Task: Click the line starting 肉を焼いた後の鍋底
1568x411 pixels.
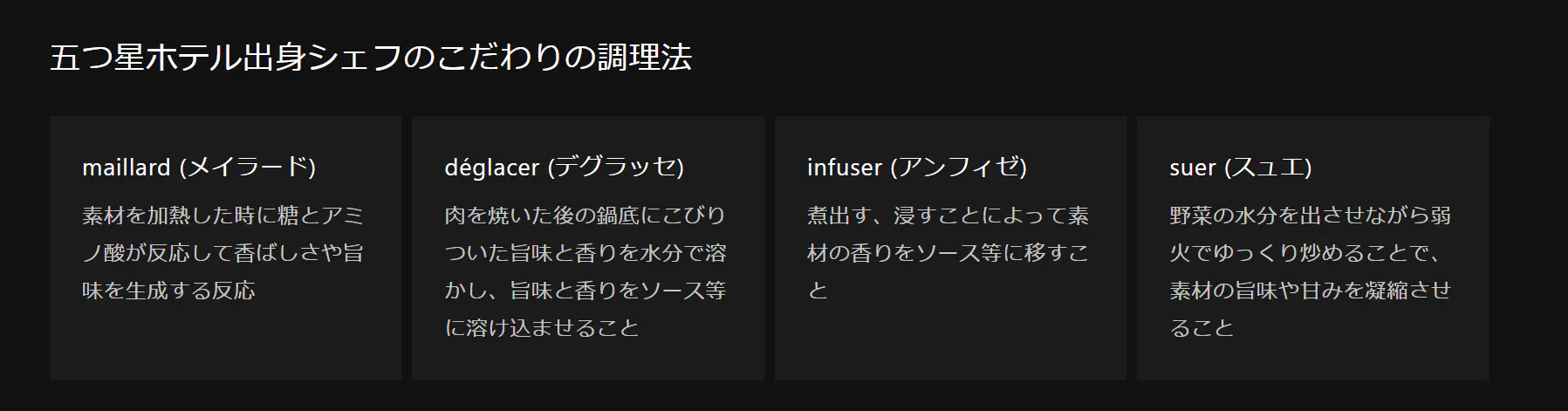Action: point(585,216)
